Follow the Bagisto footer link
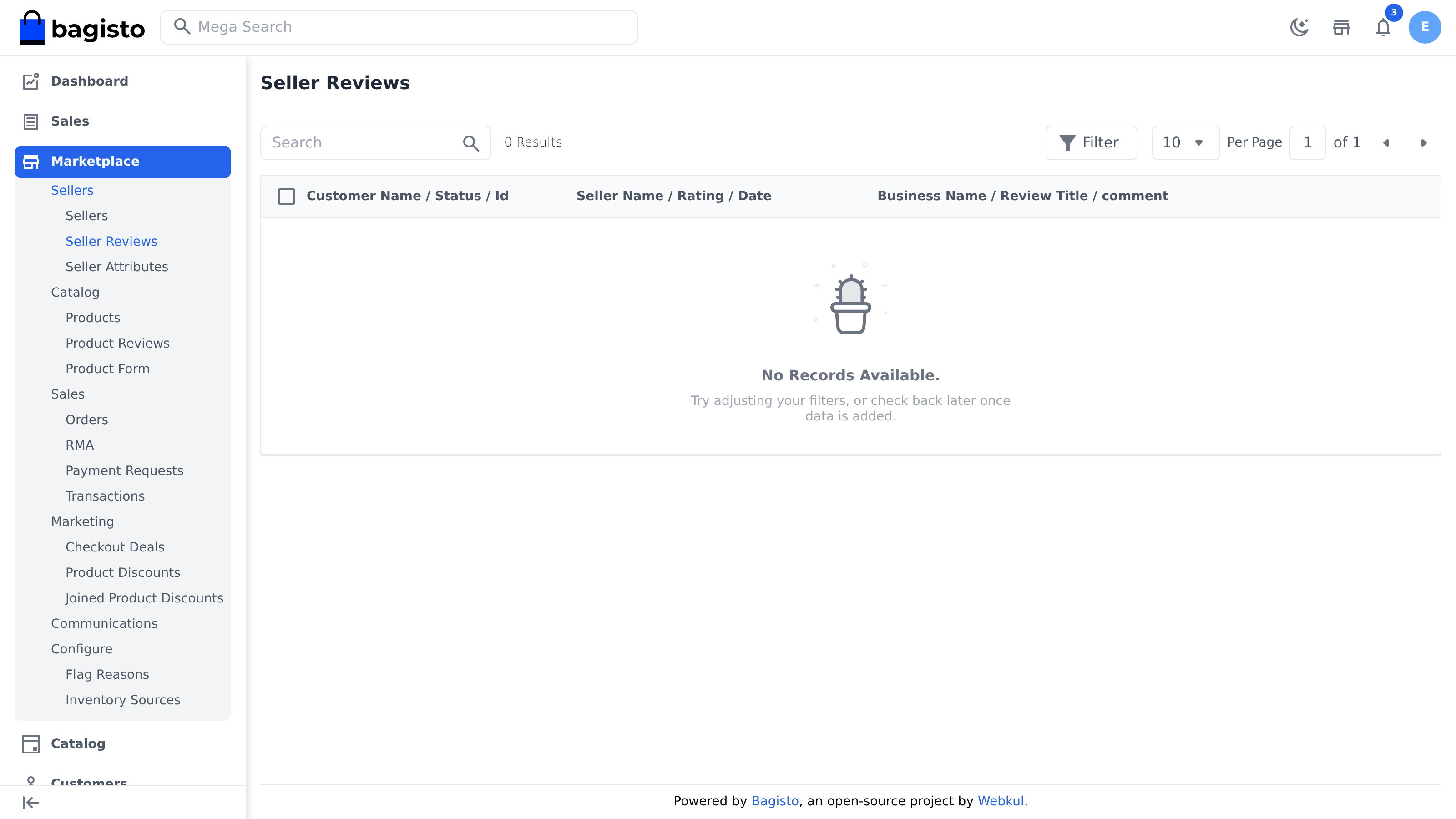 [775, 801]
